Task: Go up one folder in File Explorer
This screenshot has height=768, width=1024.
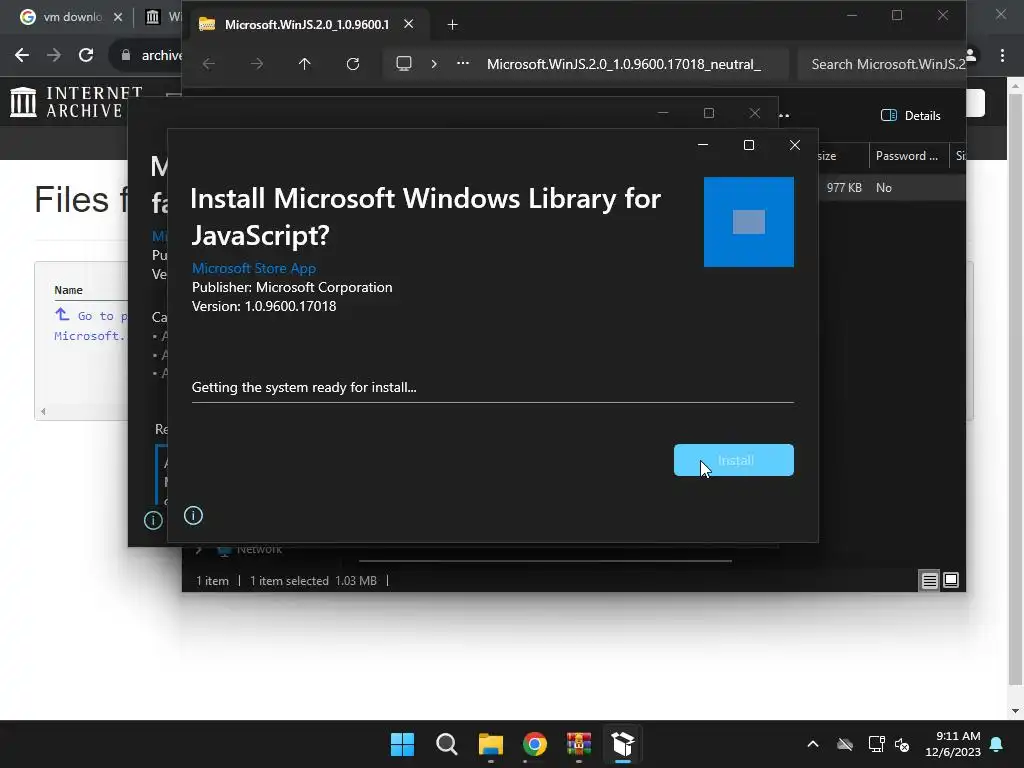Action: [304, 64]
